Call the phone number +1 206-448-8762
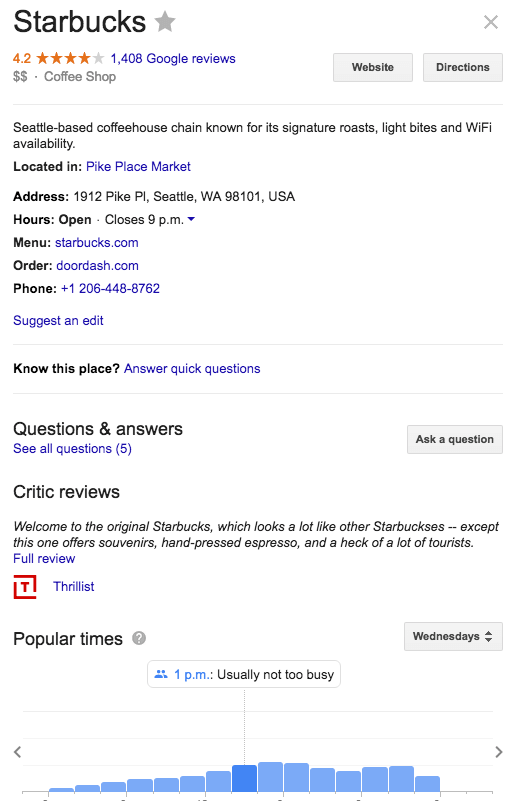This screenshot has height=801, width=514. [x=110, y=289]
